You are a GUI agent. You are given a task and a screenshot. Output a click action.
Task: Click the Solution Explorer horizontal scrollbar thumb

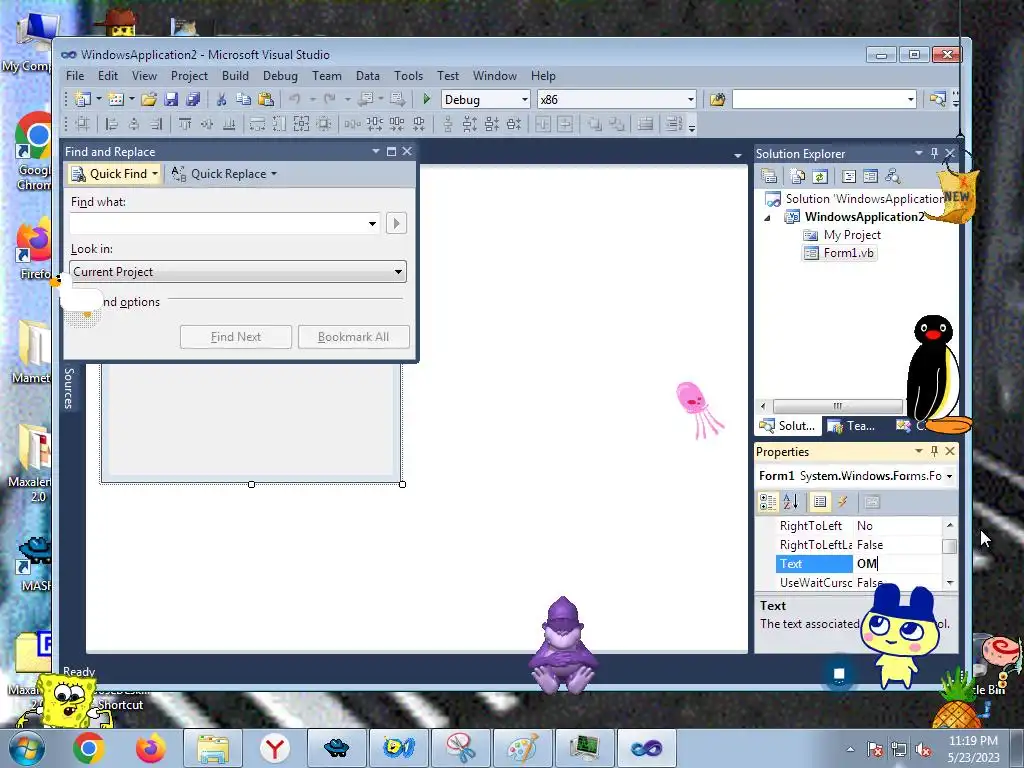coord(837,406)
